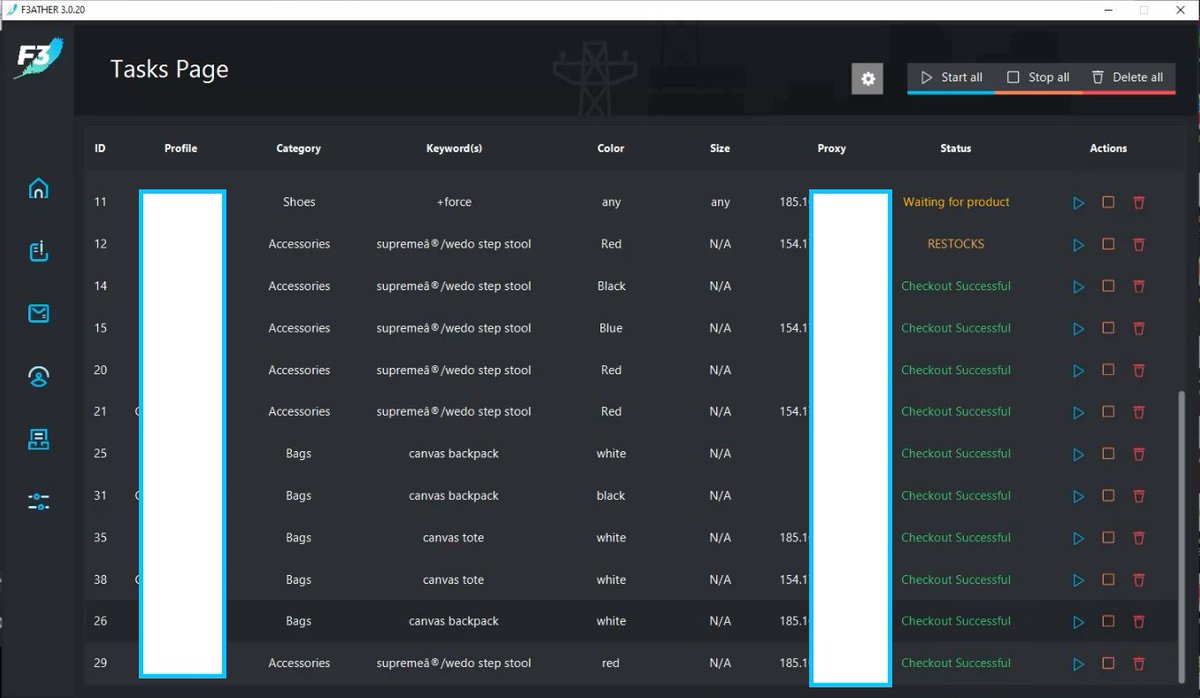Image resolution: width=1200 pixels, height=698 pixels.
Task: Delete task 11 with its trash icon
Action: tap(1138, 203)
